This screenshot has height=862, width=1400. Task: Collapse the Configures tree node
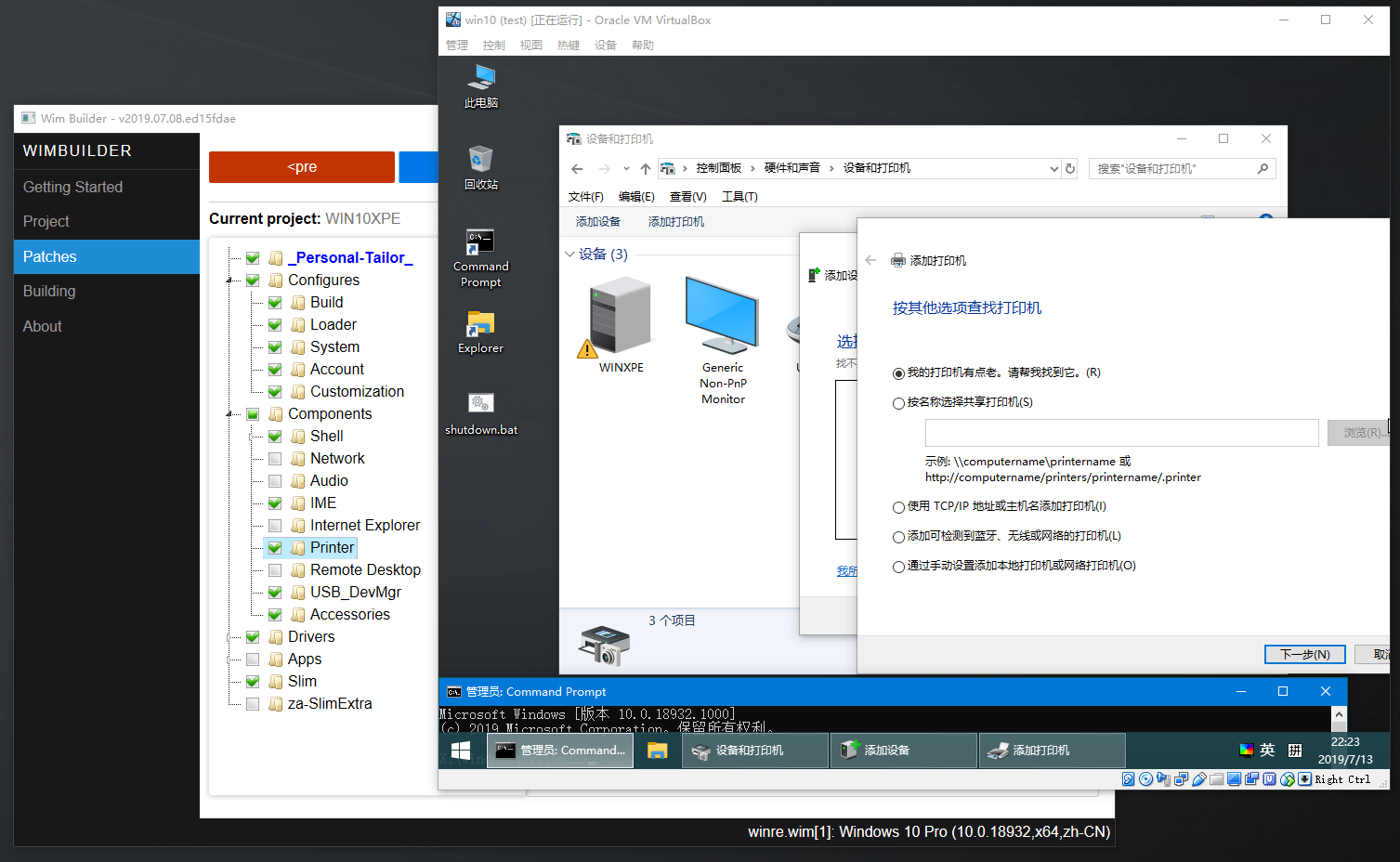(x=229, y=281)
